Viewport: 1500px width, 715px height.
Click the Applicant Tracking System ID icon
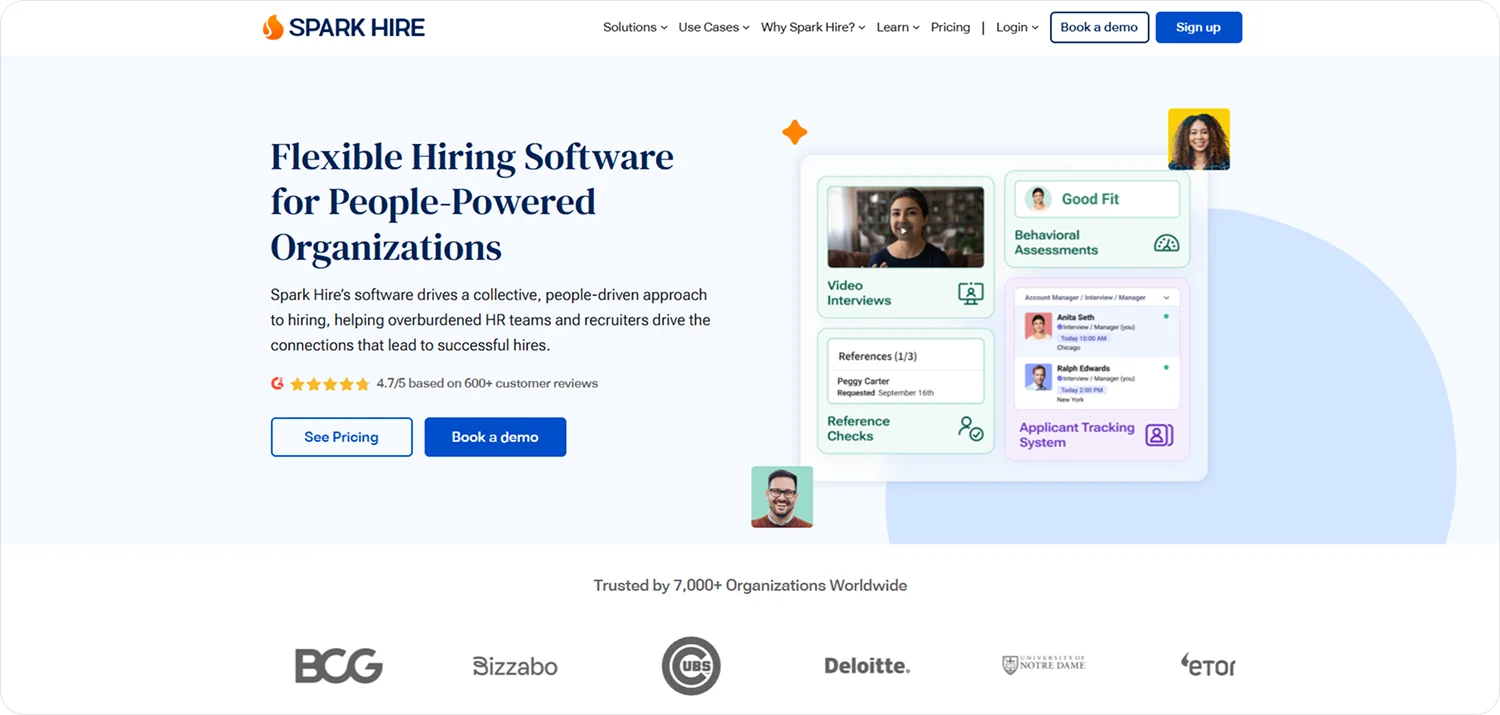click(1159, 435)
